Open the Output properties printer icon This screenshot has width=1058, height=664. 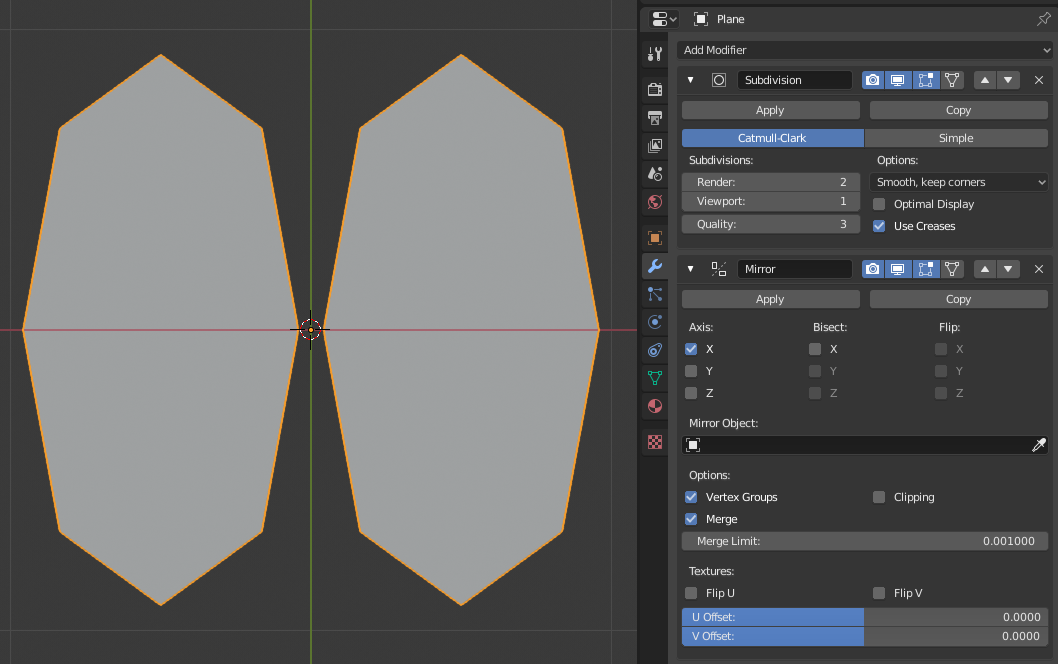pyautogui.click(x=654, y=117)
